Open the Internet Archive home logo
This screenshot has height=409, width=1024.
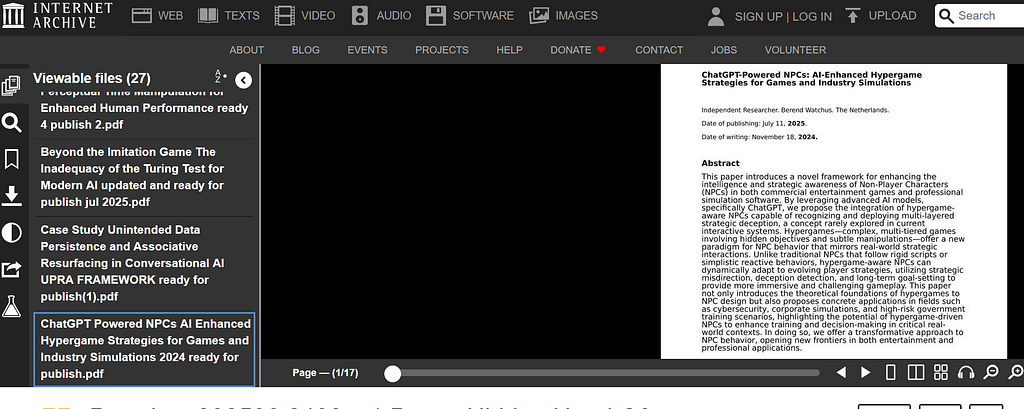[x=57, y=15]
